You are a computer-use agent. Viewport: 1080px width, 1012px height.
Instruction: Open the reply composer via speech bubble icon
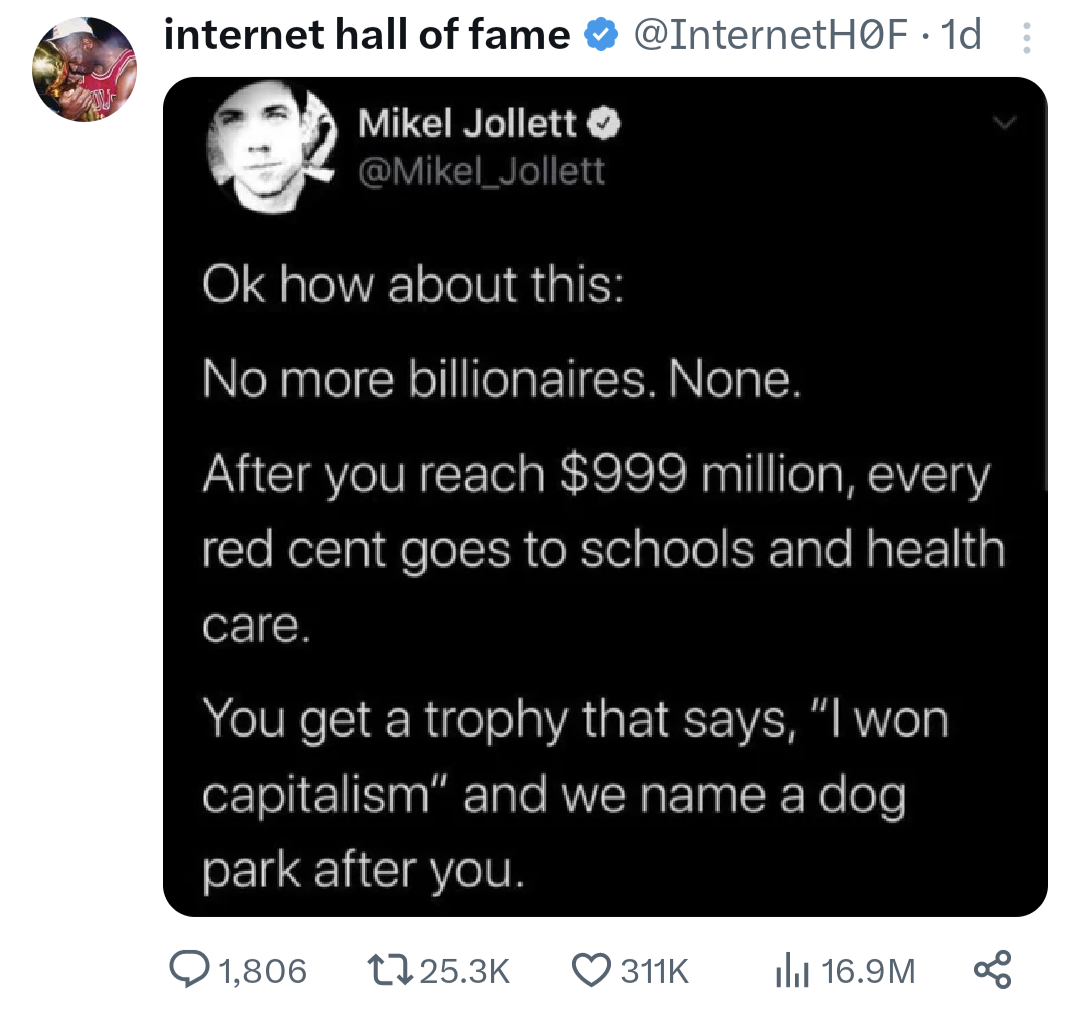coord(193,969)
